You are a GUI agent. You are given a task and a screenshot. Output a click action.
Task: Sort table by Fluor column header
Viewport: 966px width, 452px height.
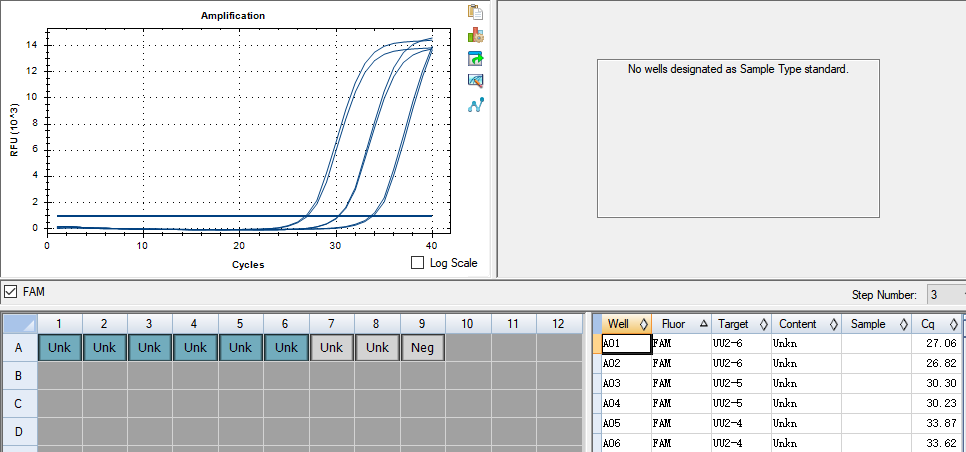point(681,324)
